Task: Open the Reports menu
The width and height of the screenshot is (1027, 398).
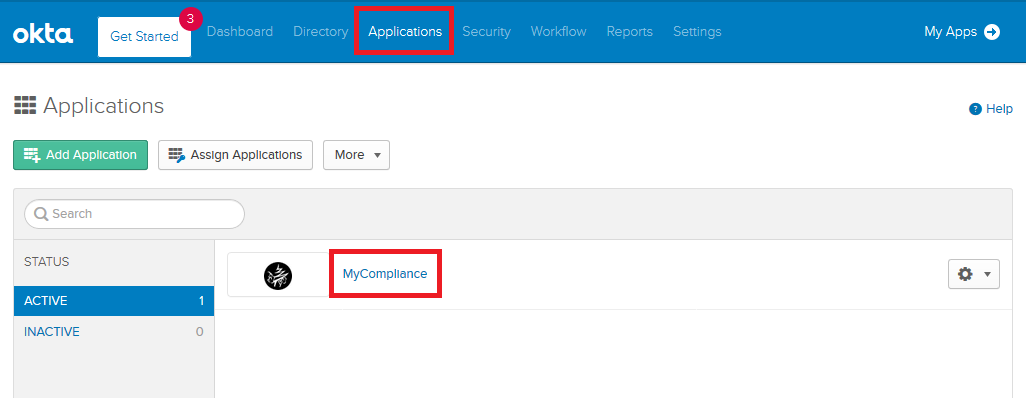Action: point(629,31)
